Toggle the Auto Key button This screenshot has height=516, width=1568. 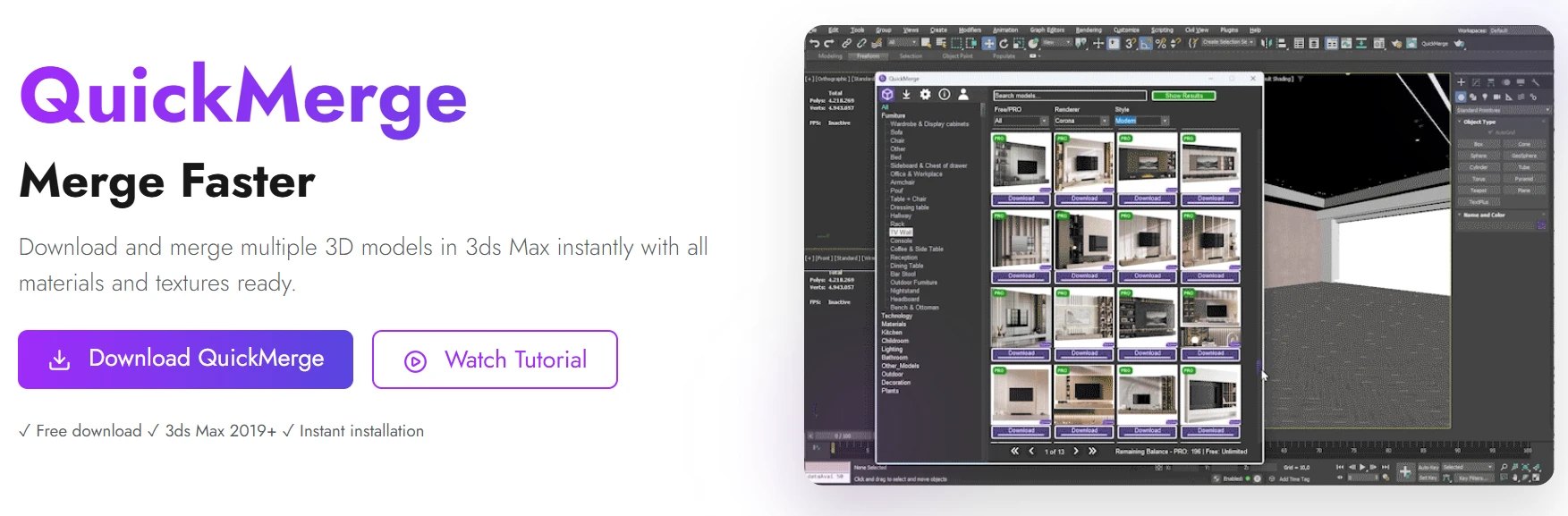point(1428,468)
